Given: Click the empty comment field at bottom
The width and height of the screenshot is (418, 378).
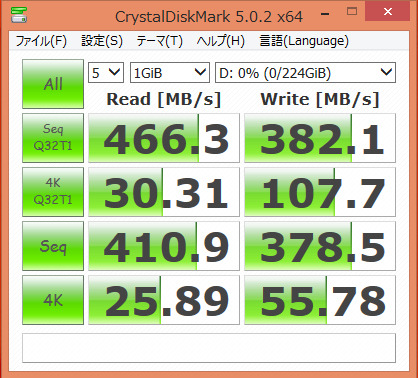Looking at the screenshot, I should [209, 348].
